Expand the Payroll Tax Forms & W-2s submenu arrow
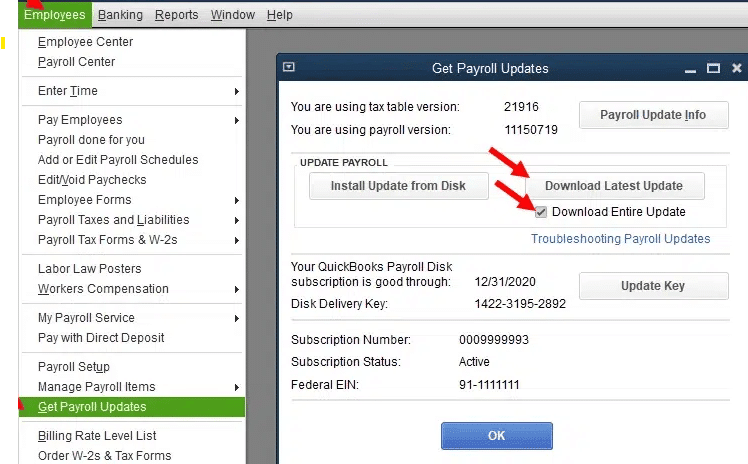The image size is (748, 464). coord(237,240)
